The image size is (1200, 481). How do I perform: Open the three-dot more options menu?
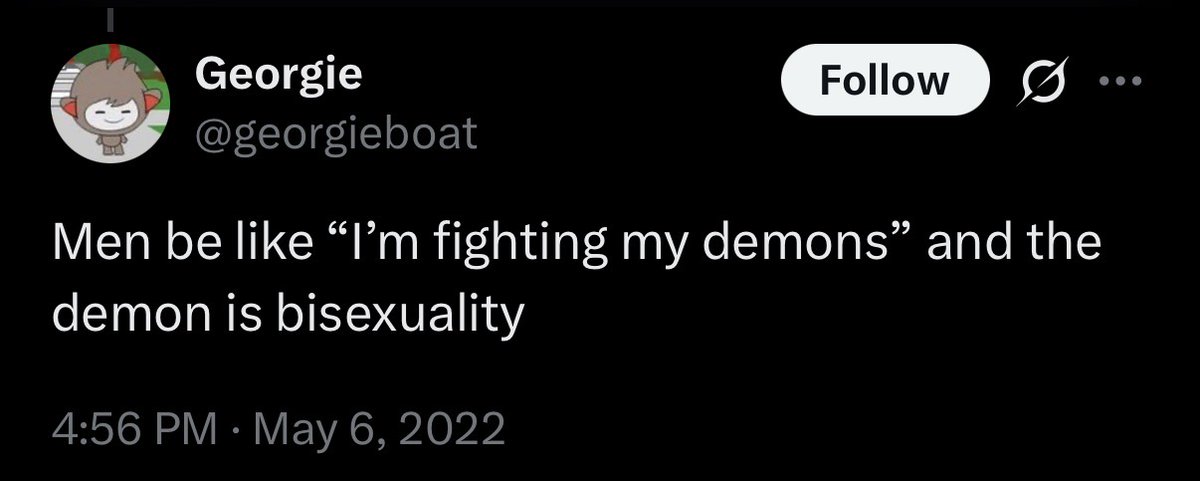[x=1116, y=82]
